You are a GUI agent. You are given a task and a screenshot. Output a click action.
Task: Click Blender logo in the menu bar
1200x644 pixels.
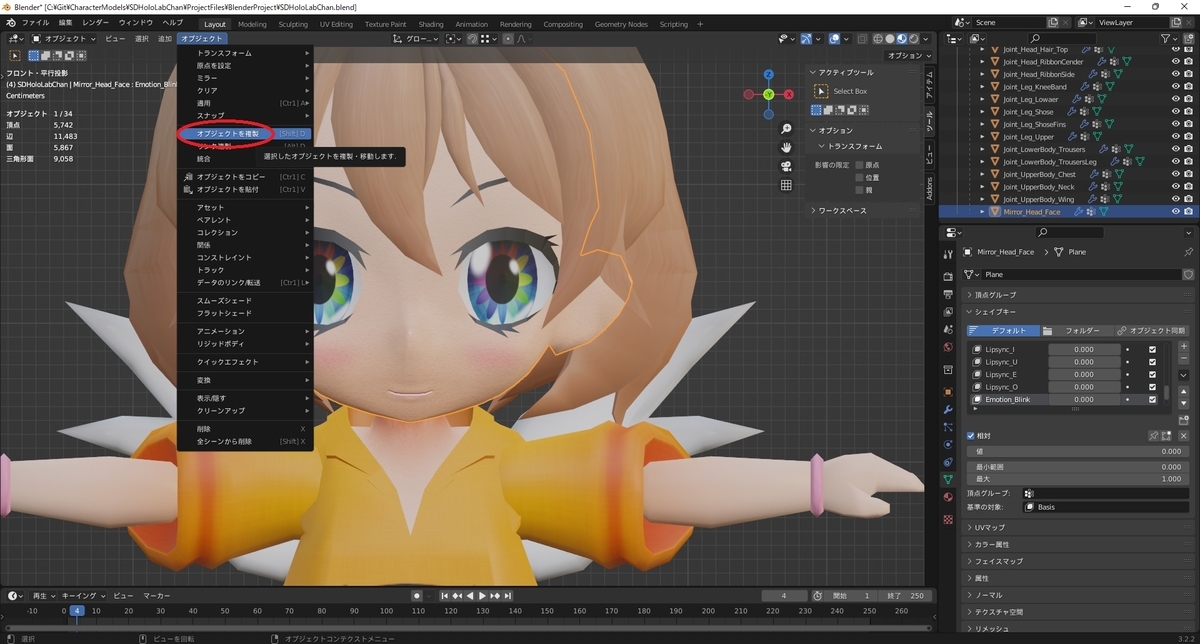click(x=10, y=23)
